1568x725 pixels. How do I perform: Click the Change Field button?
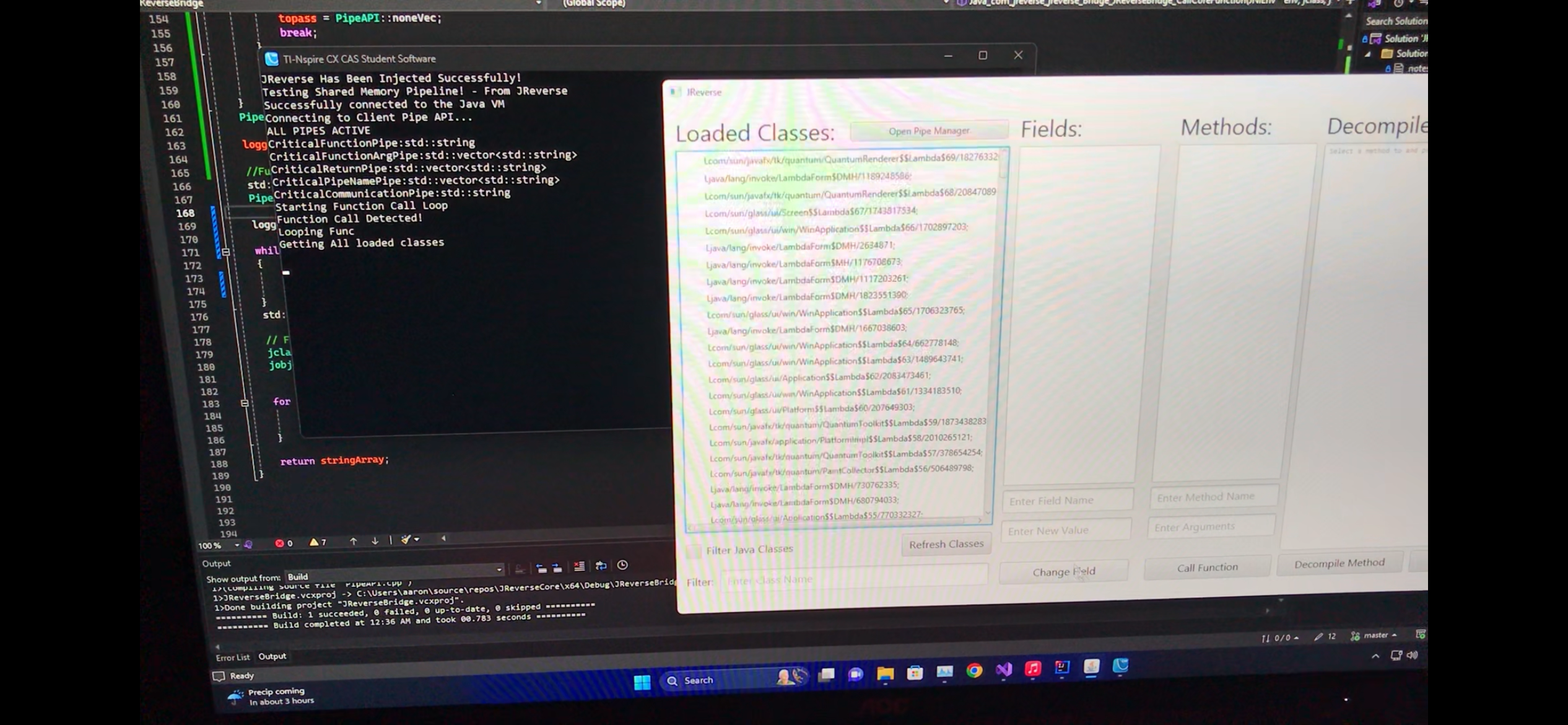pos(1064,571)
